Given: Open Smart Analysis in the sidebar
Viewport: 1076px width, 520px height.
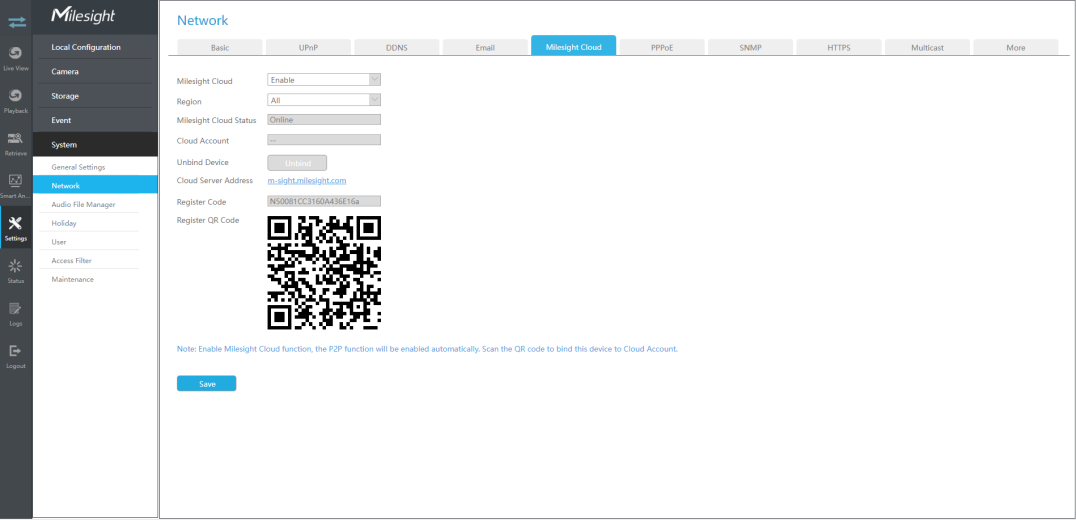Looking at the screenshot, I should [16, 185].
